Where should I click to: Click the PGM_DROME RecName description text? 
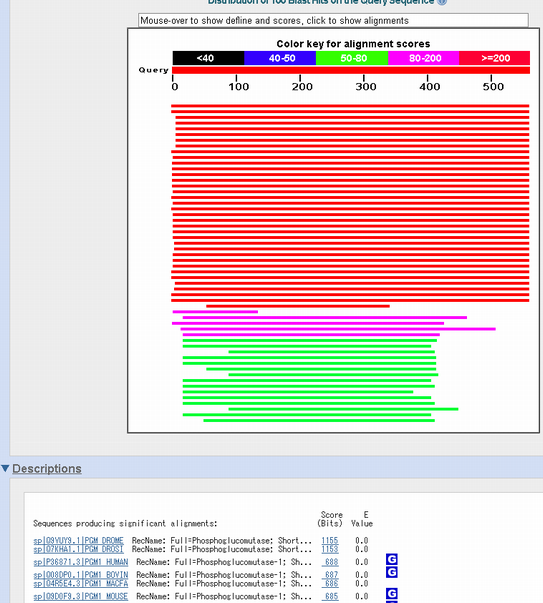(222, 540)
